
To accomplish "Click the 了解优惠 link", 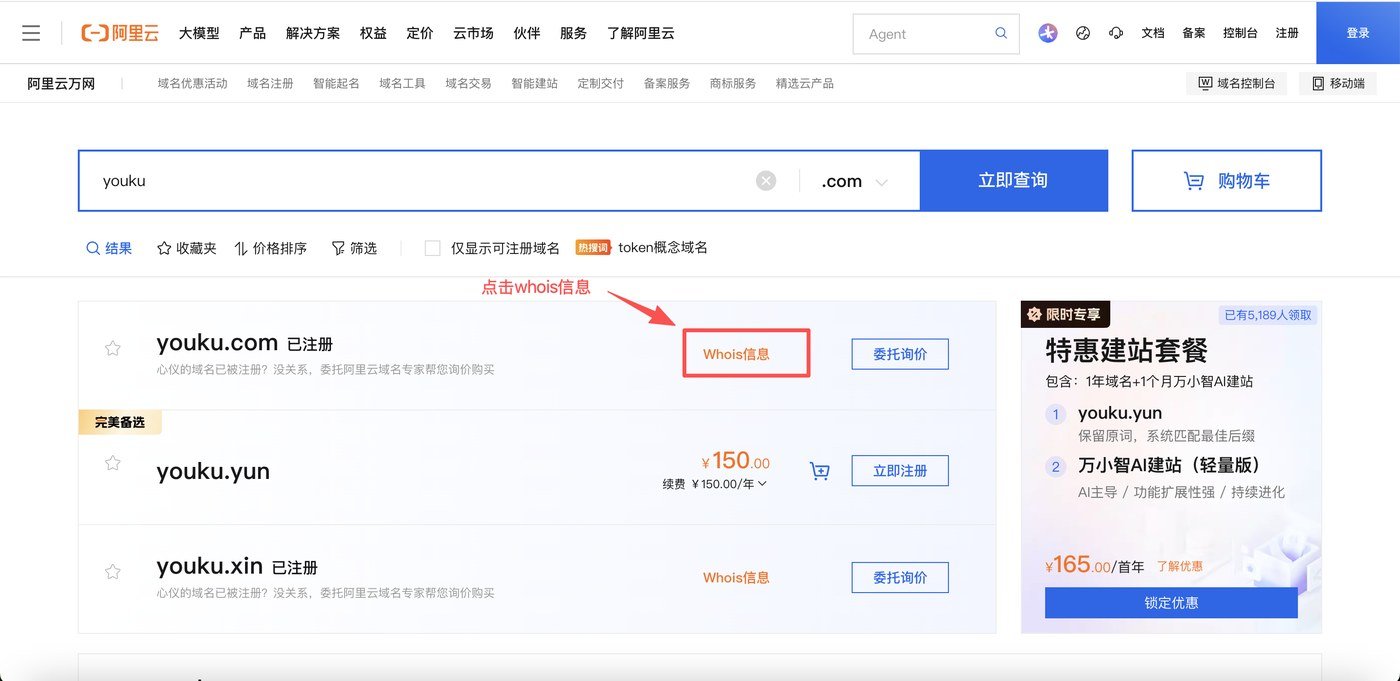I will pos(1180,566).
